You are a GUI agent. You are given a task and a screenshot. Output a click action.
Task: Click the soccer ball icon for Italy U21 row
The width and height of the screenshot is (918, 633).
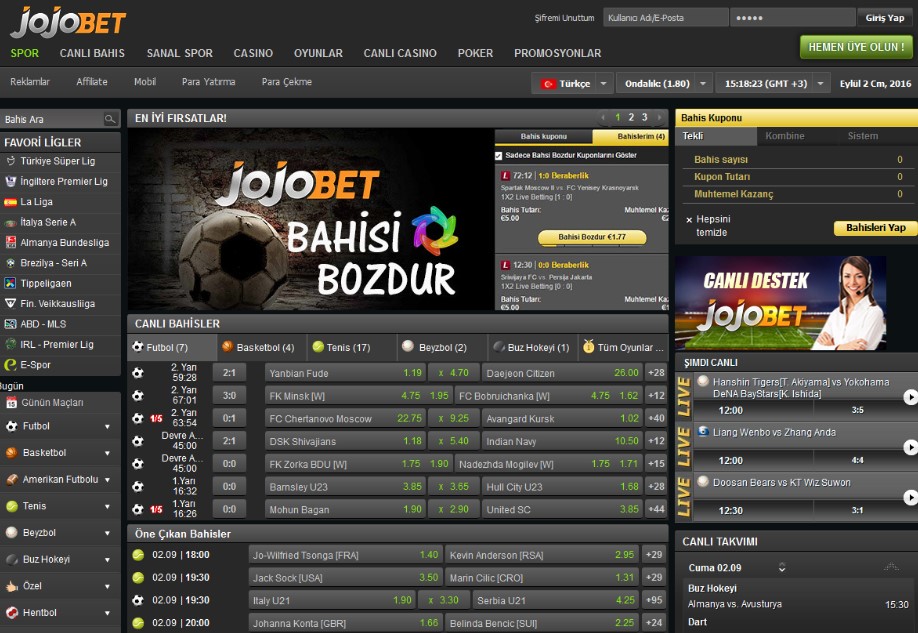(x=138, y=600)
